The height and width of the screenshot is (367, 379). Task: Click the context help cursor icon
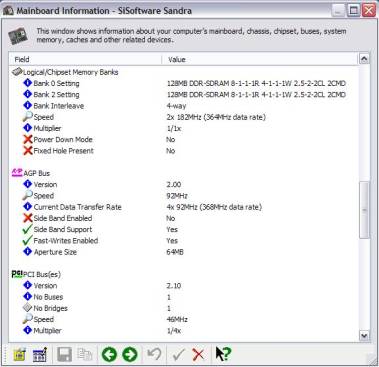[x=223, y=354]
